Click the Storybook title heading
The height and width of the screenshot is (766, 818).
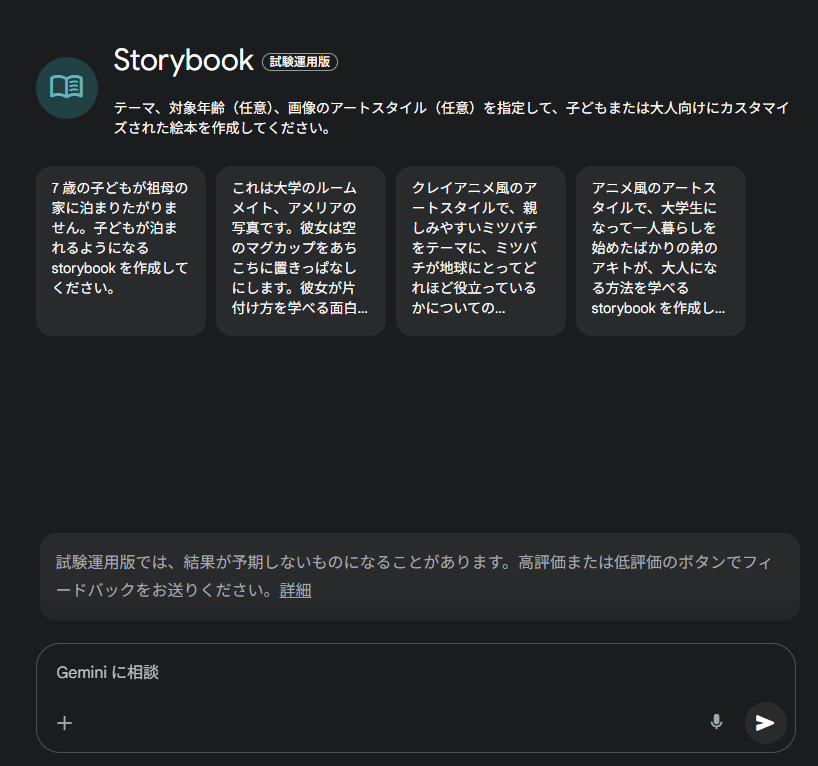183,60
